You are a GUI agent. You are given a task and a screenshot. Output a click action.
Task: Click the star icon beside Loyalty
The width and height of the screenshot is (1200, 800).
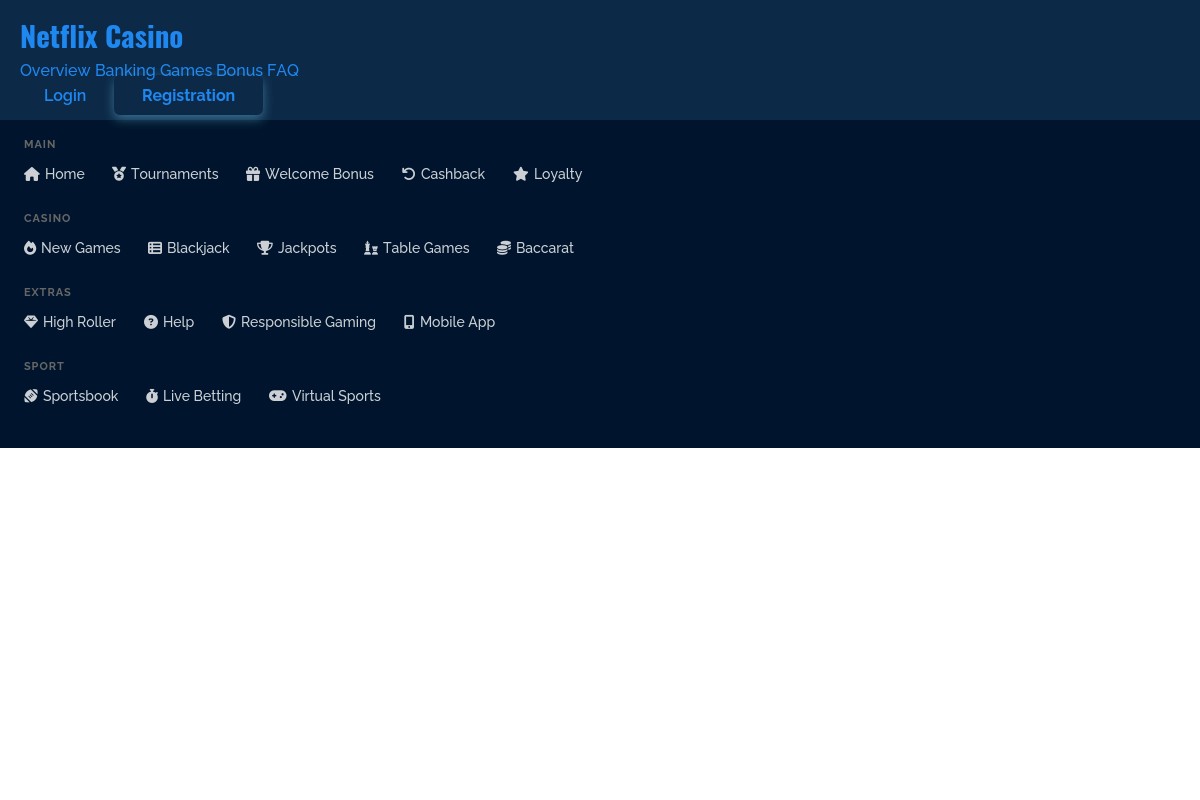click(x=521, y=174)
